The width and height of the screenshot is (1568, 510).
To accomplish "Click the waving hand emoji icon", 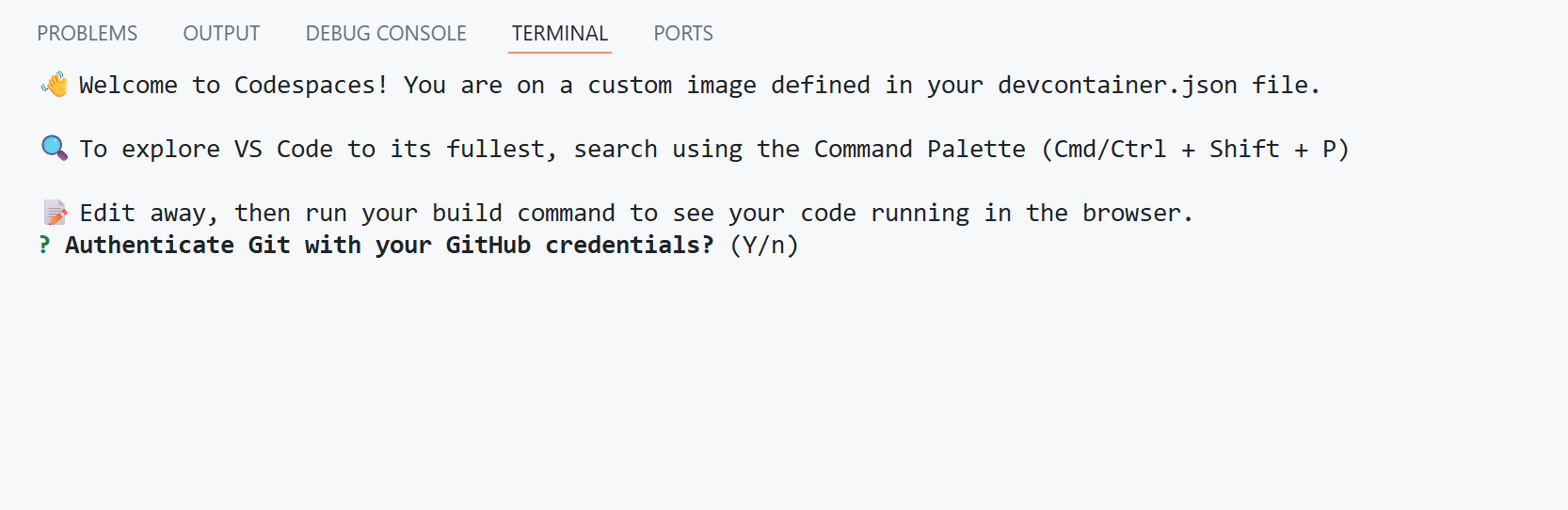I will pyautogui.click(x=55, y=85).
